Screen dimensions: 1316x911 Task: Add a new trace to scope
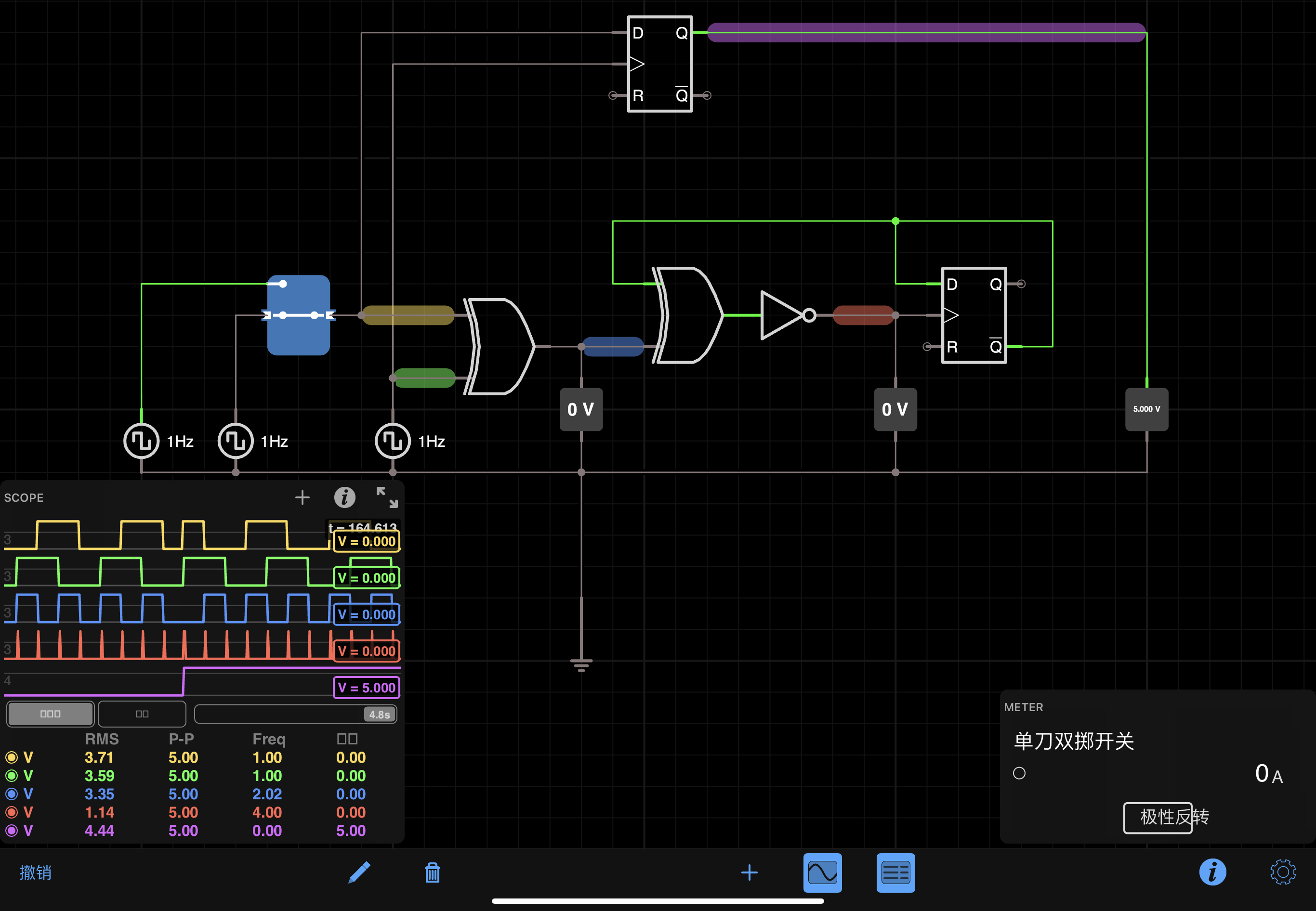tap(302, 497)
